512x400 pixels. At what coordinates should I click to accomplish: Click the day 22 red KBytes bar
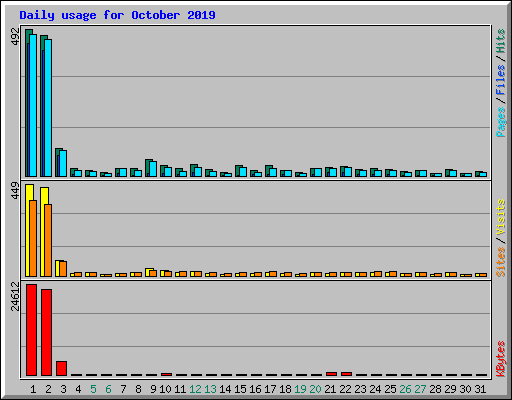pyautogui.click(x=346, y=374)
